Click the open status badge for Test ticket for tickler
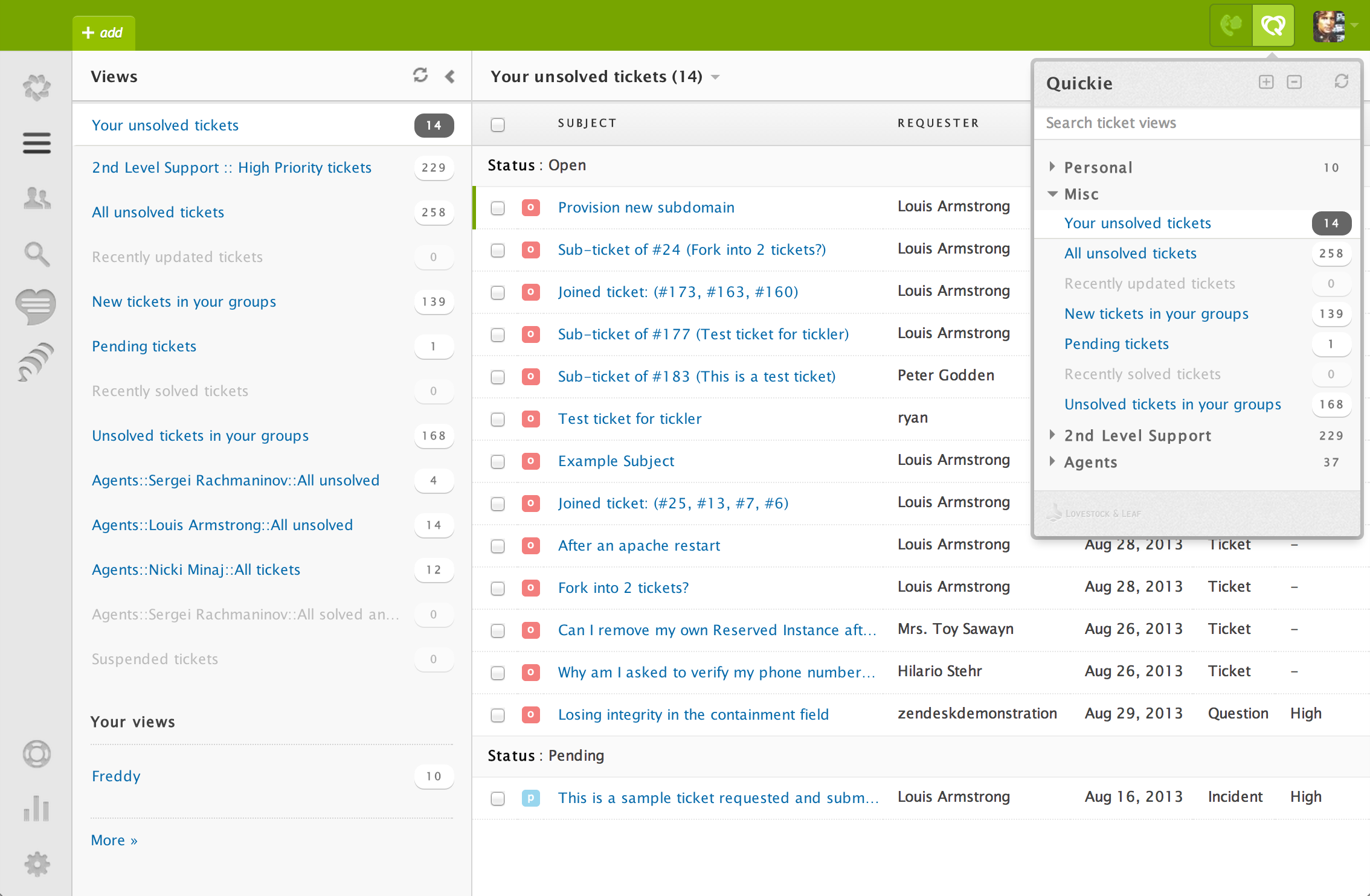Viewport: 1370px width, 896px height. tap(530, 419)
